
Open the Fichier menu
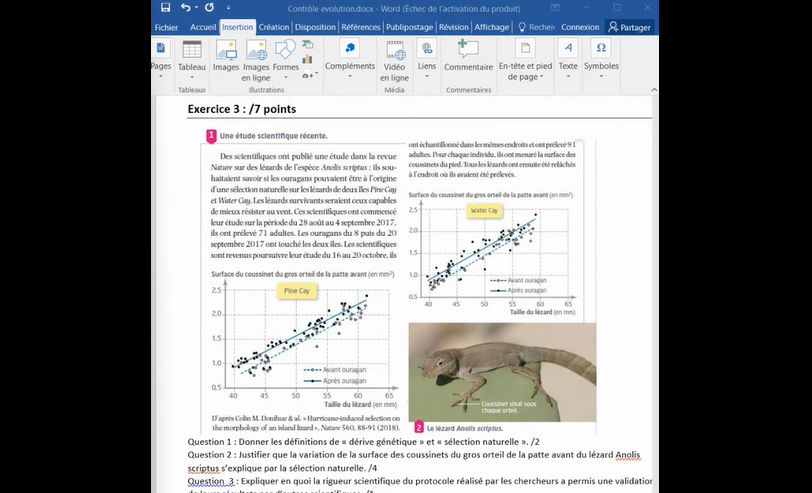click(x=166, y=28)
